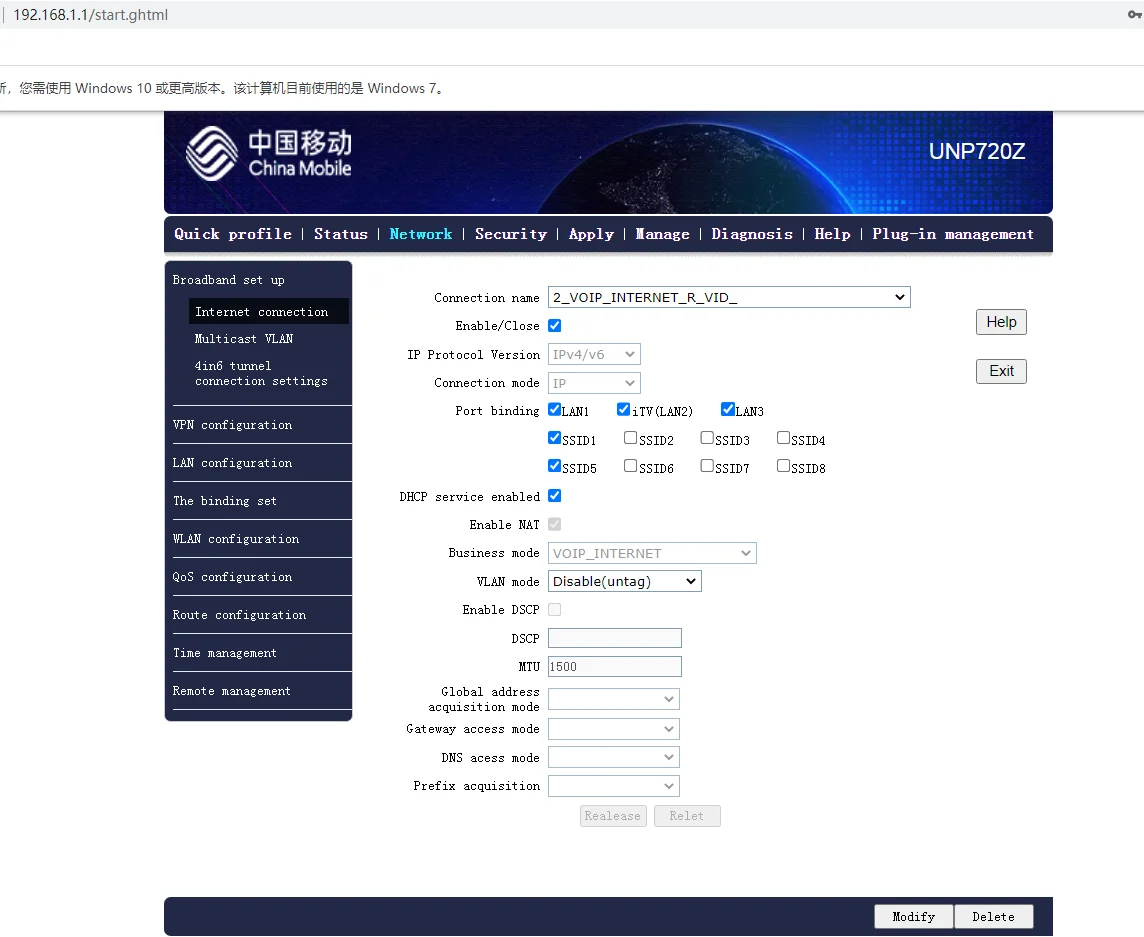
Task: Expand DNS acess mode dropdown
Action: [x=614, y=757]
